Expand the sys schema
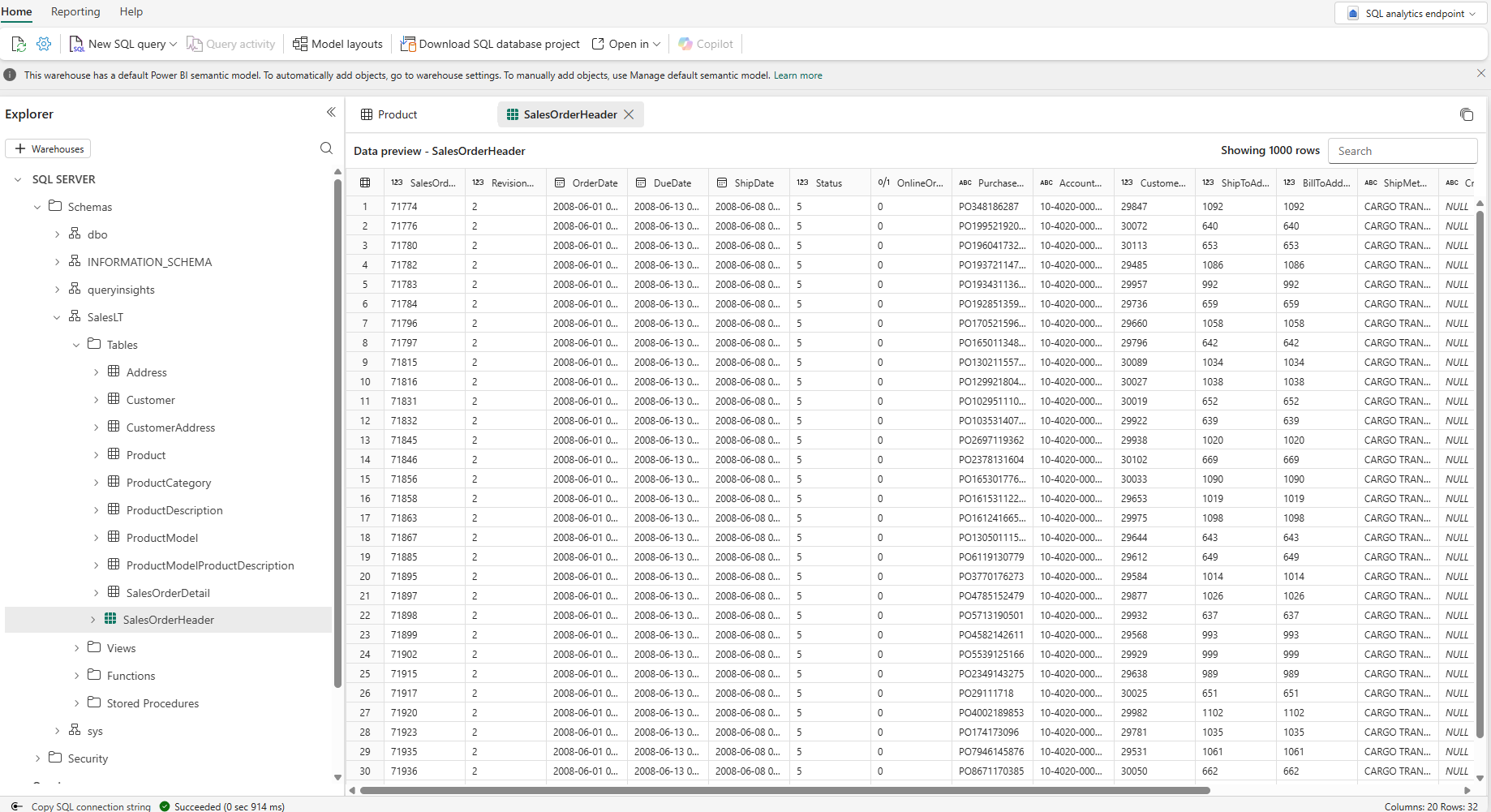Screen dimensions: 1491x812 coord(57,731)
